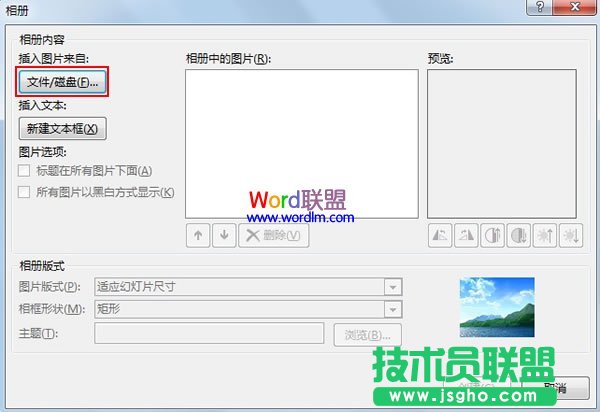
Task: Enable 标题在所有图片下面 checkbox
Action: 25,171
